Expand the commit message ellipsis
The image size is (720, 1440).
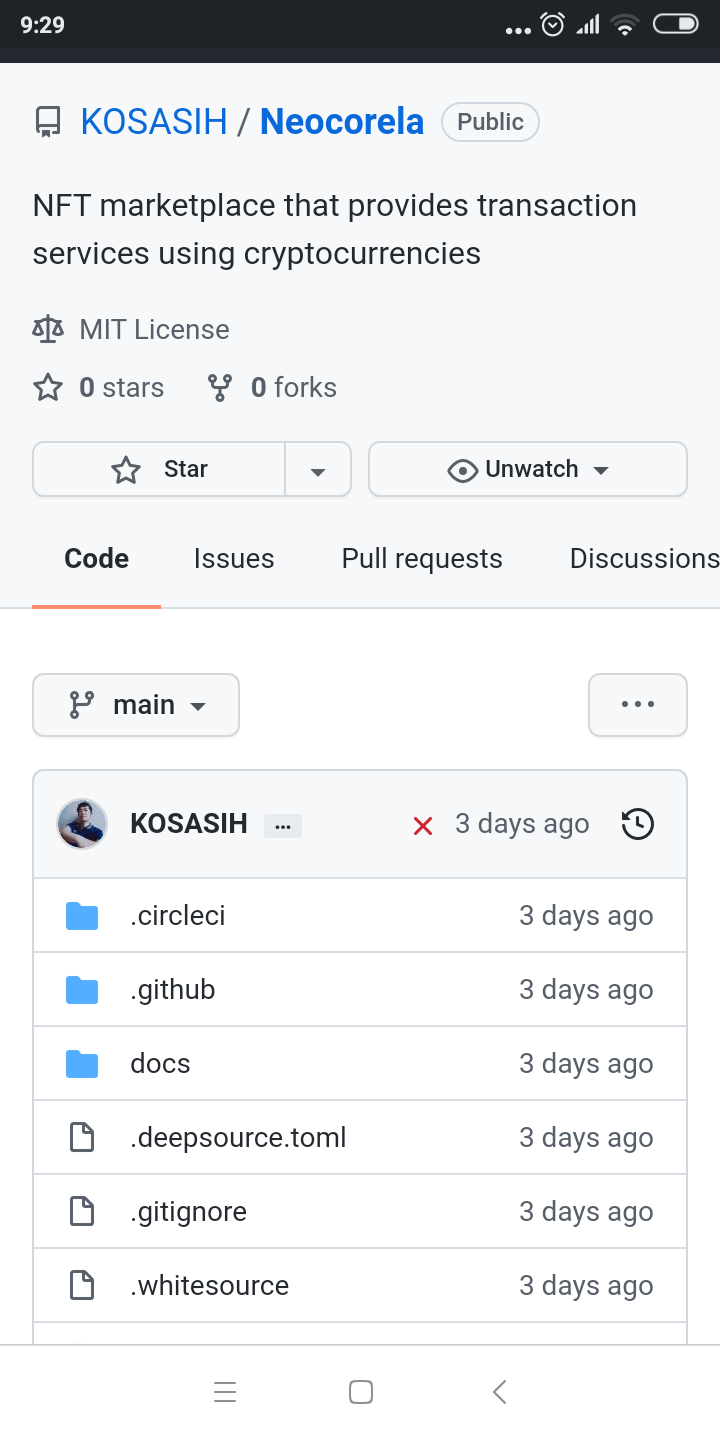pos(283,826)
